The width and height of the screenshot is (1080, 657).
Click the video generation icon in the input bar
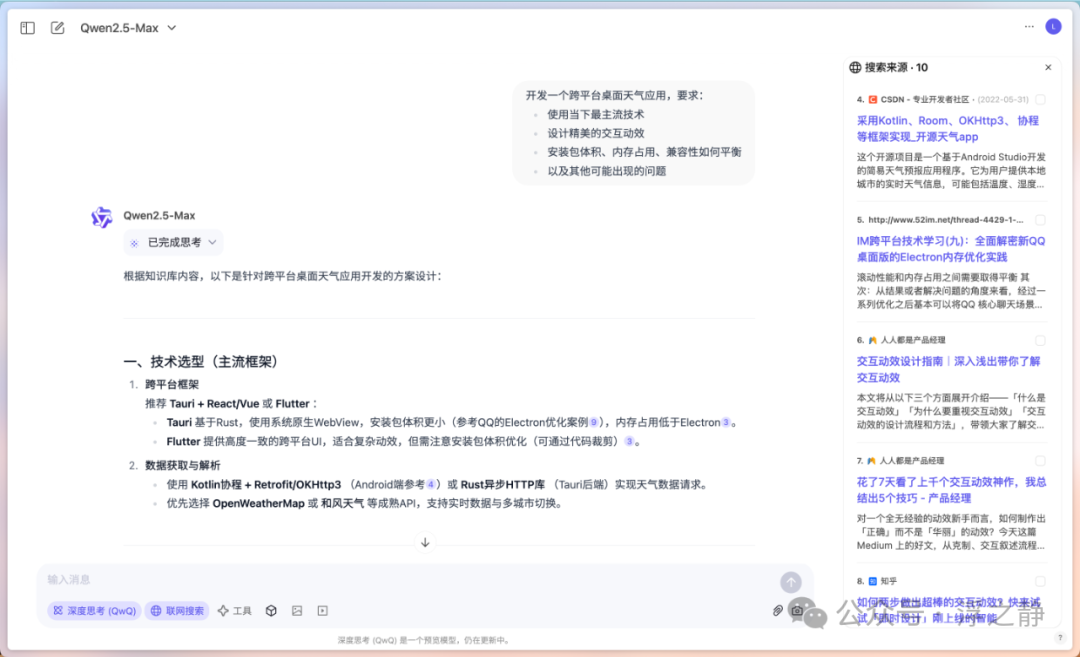[x=322, y=611]
